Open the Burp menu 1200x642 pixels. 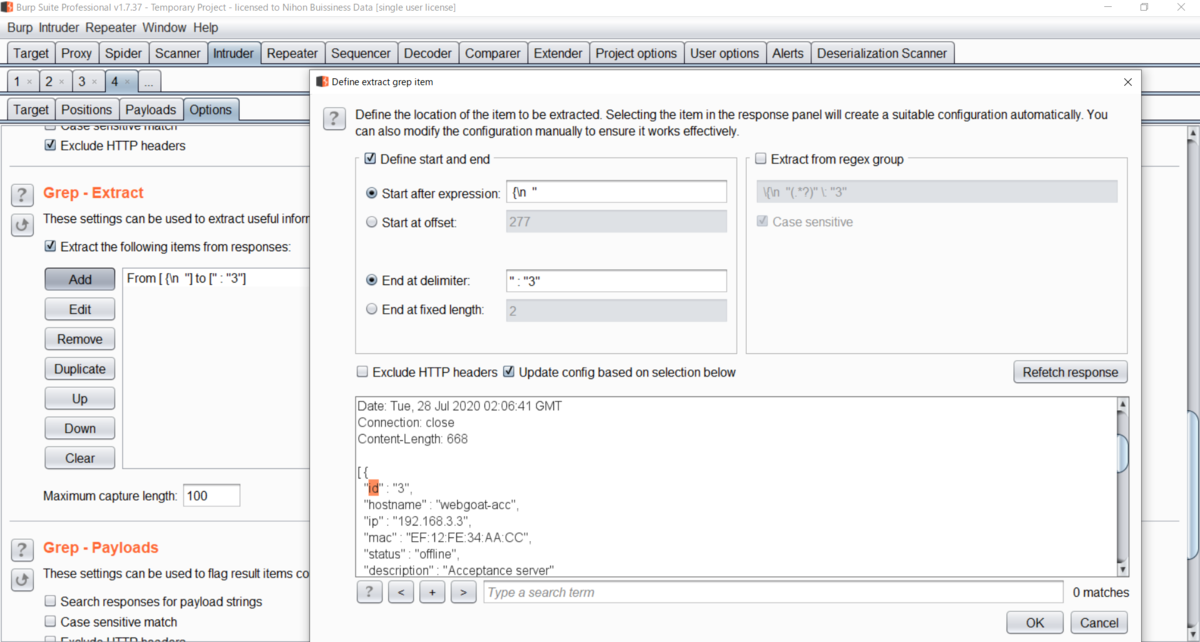(x=20, y=28)
